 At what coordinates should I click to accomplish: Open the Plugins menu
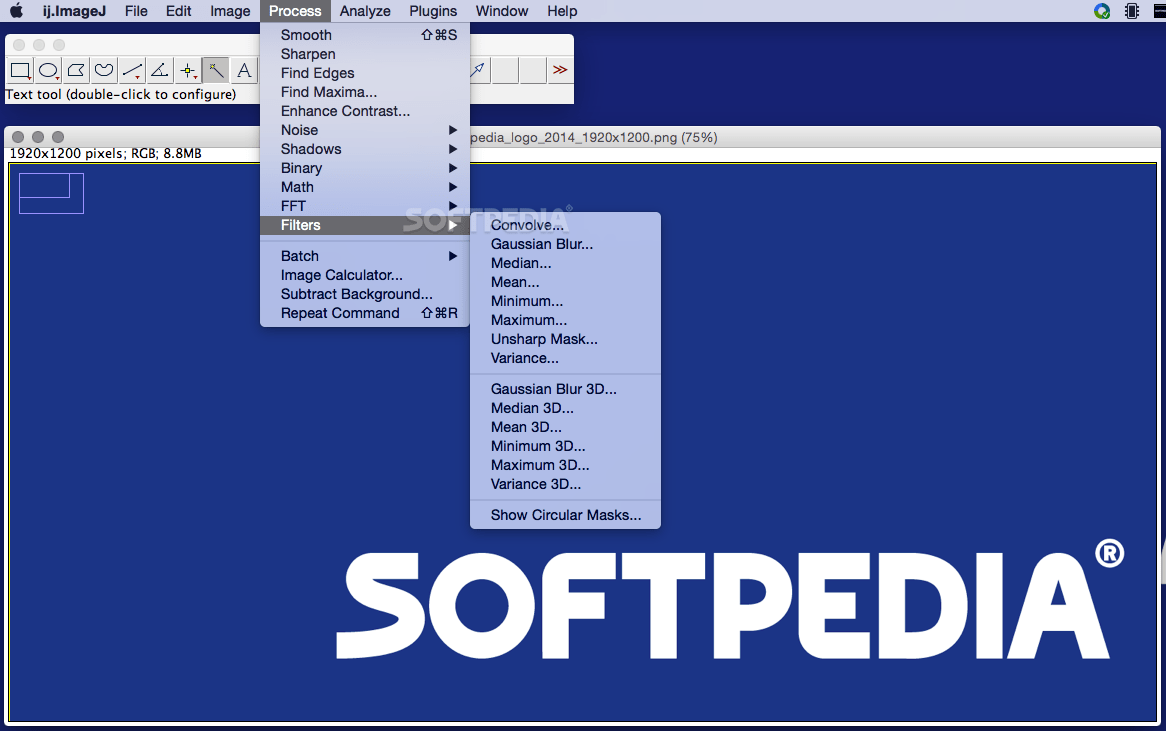433,10
